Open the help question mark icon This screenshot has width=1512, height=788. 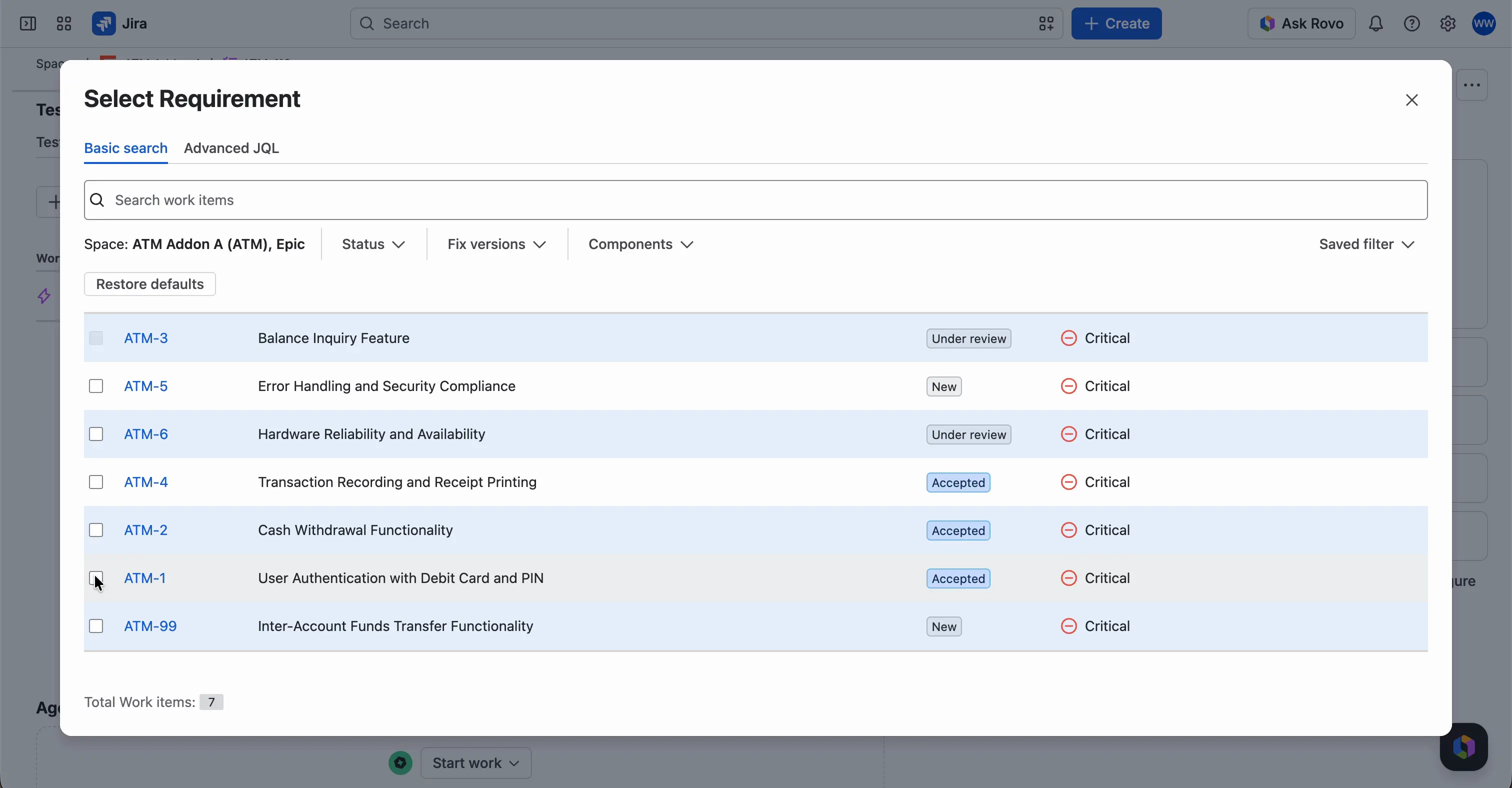(1411, 23)
